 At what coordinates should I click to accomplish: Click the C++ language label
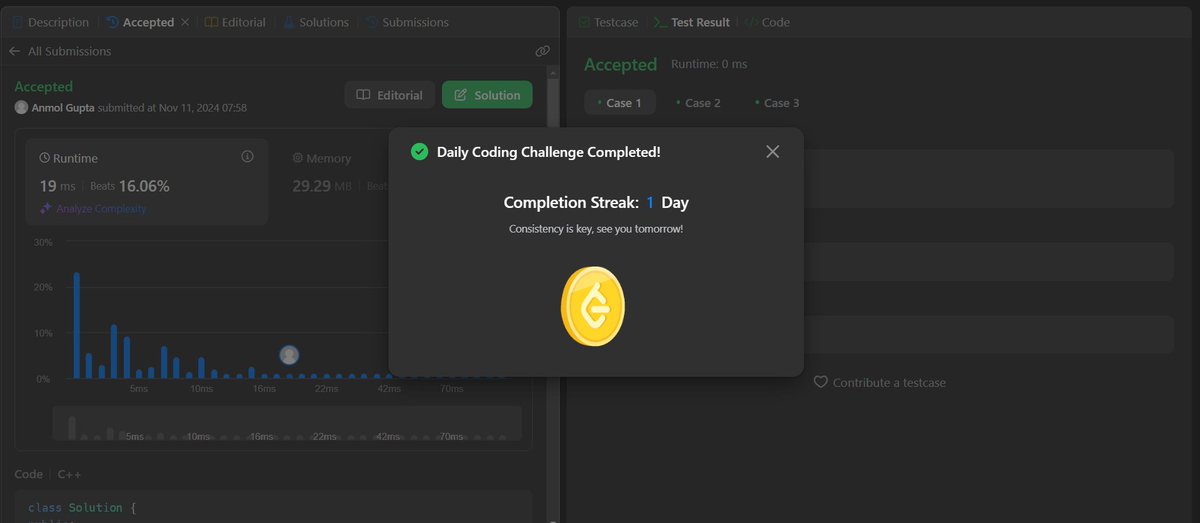pyautogui.click(x=69, y=474)
